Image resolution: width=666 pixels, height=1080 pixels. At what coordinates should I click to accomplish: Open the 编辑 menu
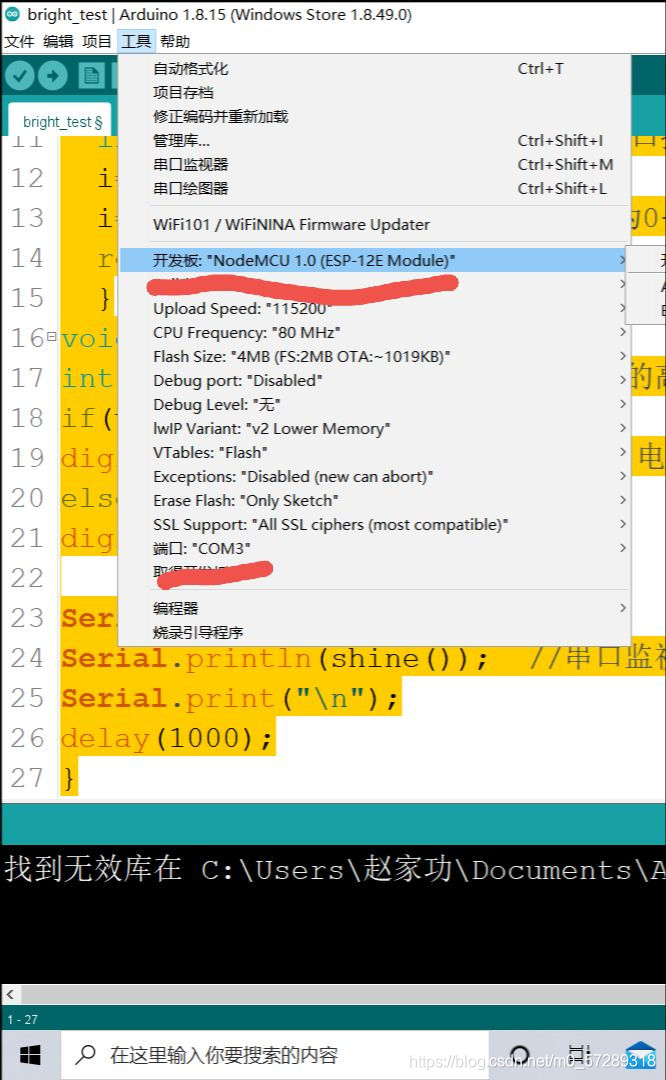tap(58, 42)
